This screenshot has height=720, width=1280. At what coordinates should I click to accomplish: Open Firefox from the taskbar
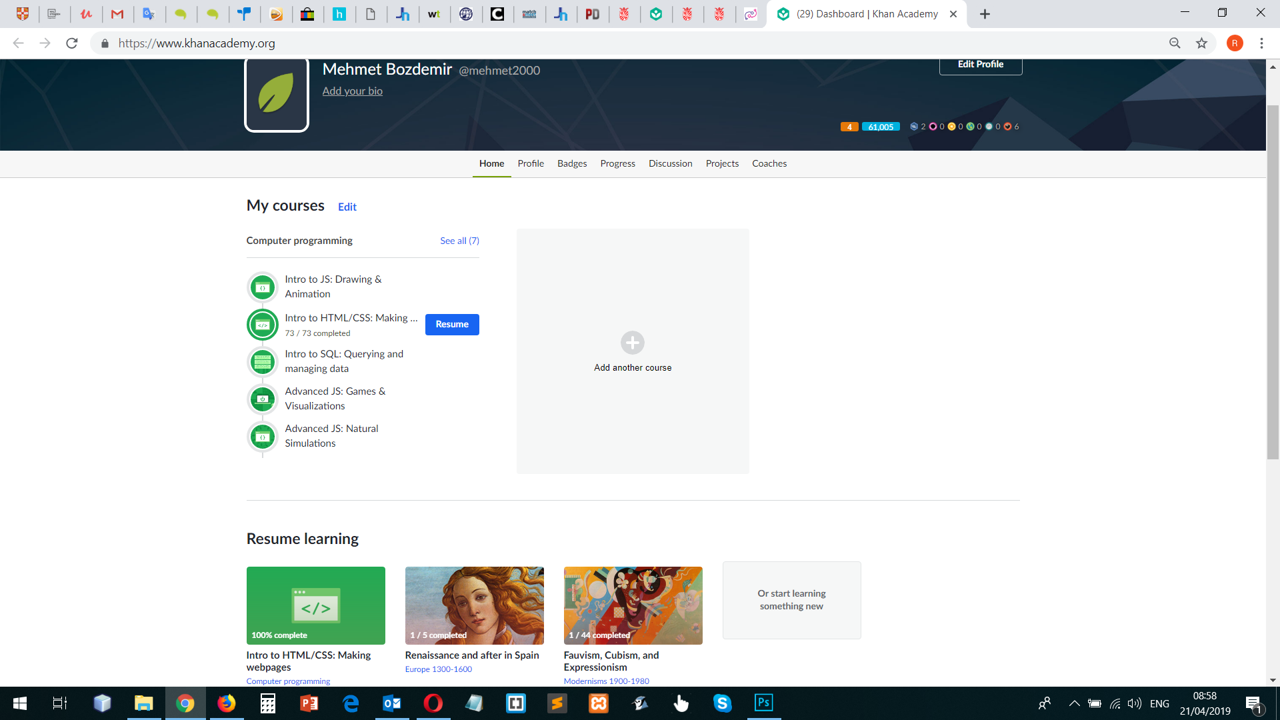[x=226, y=703]
